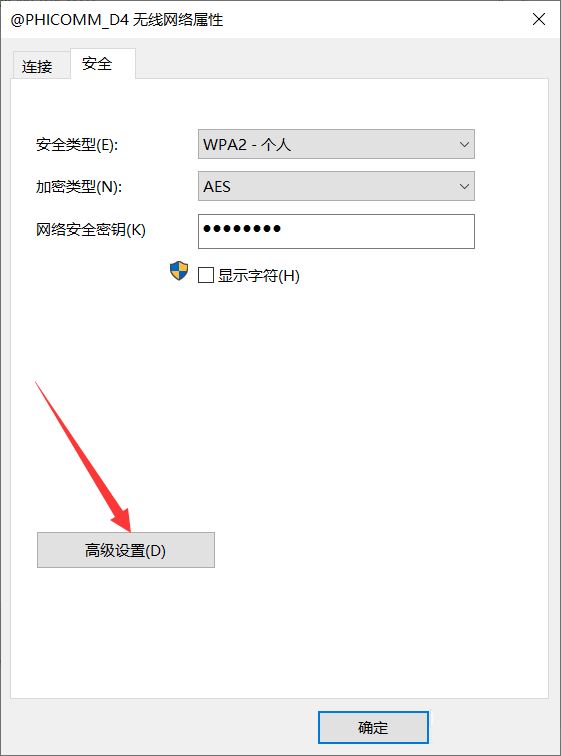Open the 加密类型 dropdown showing AES
561x756 pixels.
point(336,186)
